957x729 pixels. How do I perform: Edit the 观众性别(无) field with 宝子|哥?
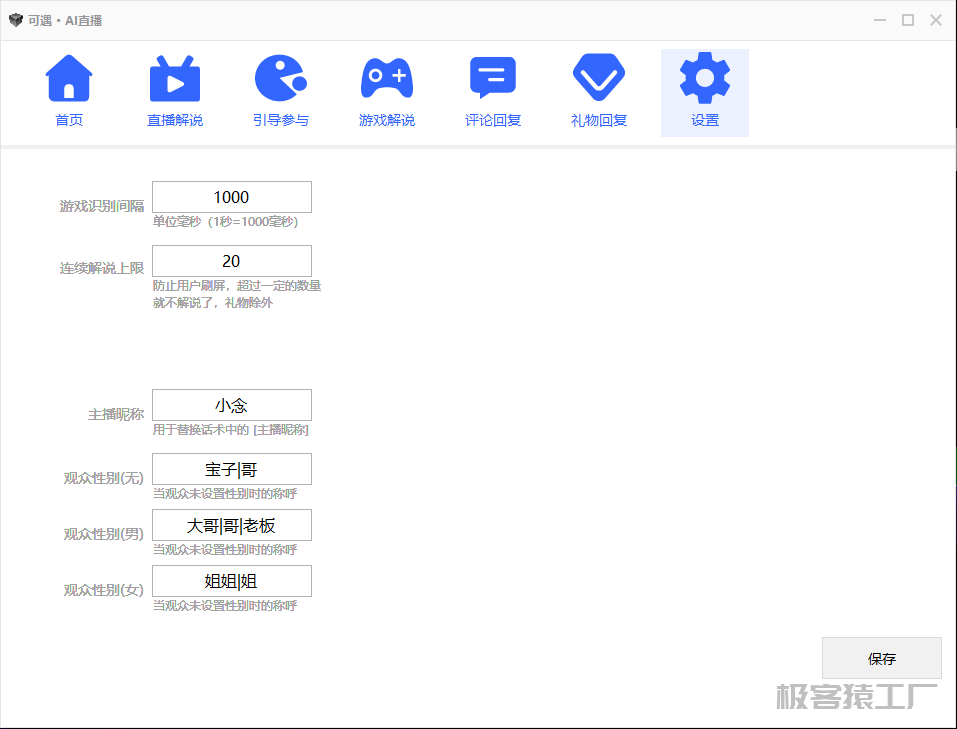(x=231, y=469)
